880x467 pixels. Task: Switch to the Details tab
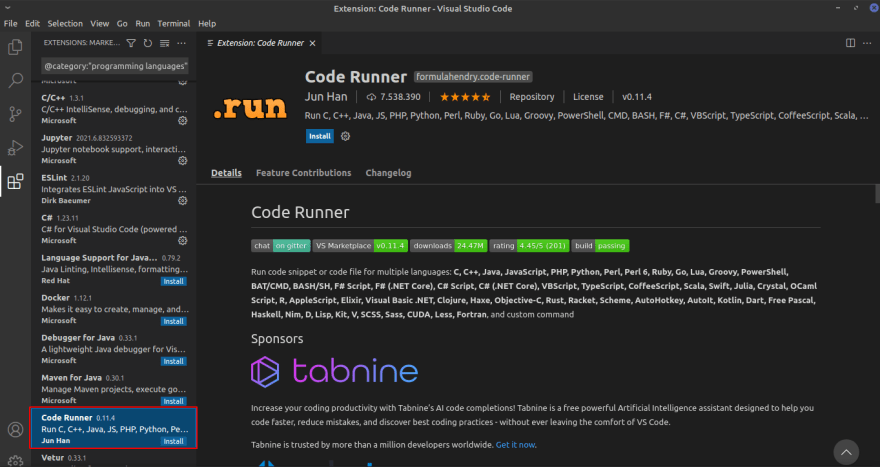click(x=226, y=173)
